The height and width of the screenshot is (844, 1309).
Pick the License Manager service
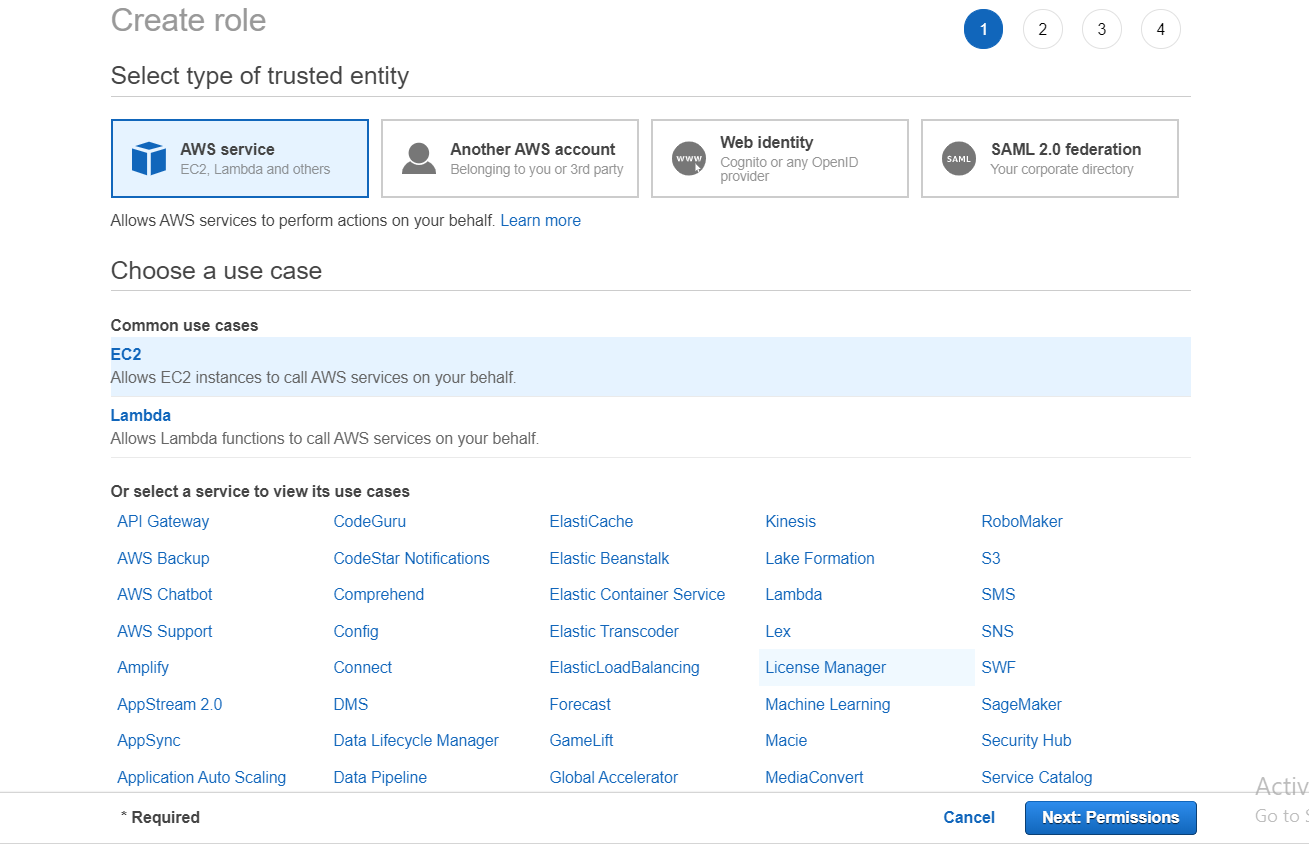pyautogui.click(x=825, y=668)
